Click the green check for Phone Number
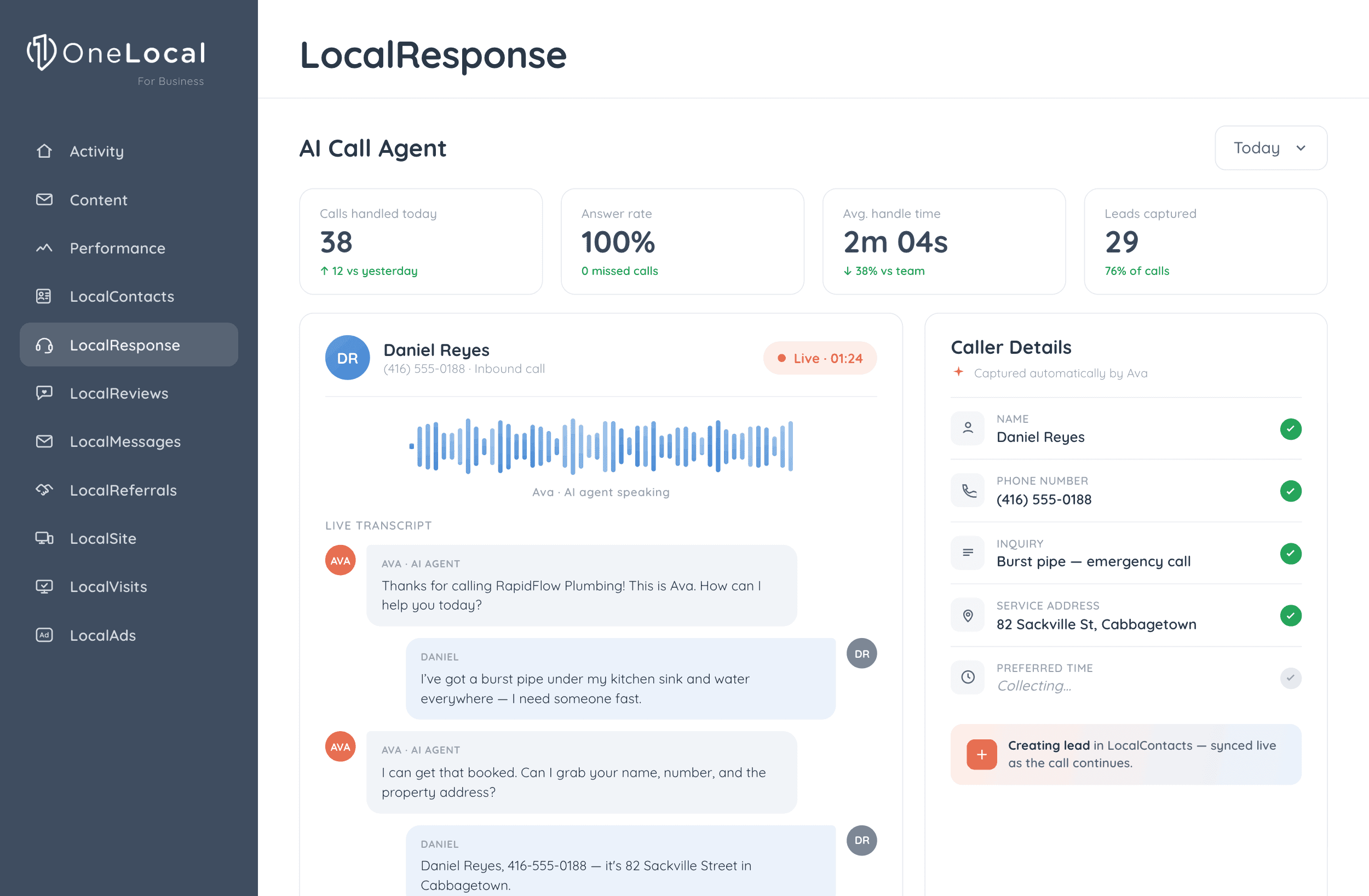Screen dimensions: 1369x896 tap(1291, 491)
